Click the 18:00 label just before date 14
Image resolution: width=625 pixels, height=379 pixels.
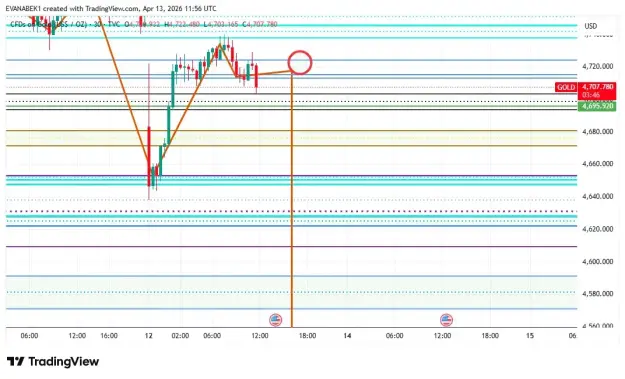tap(307, 336)
